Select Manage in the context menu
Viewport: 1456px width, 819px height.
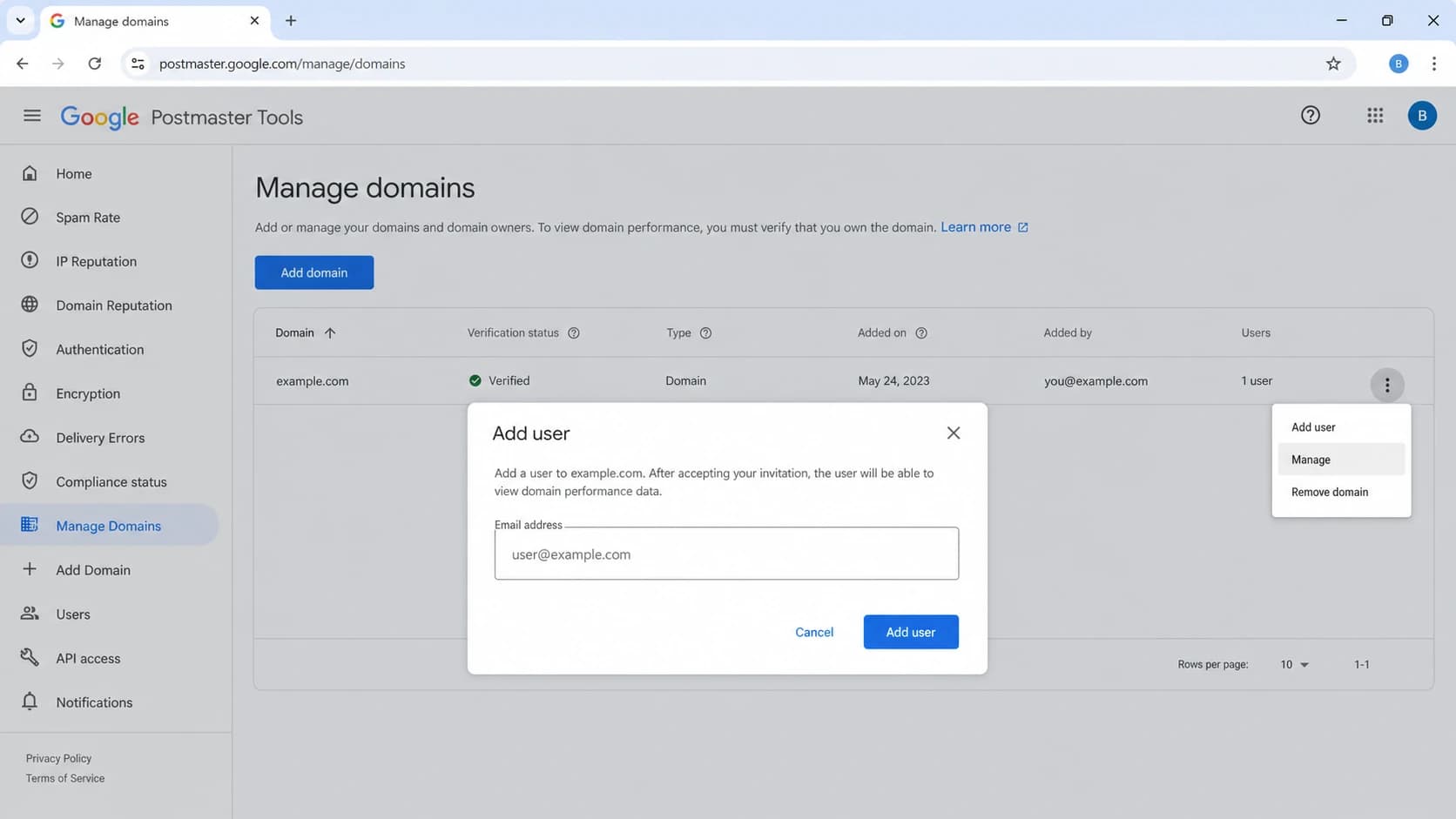click(1341, 460)
